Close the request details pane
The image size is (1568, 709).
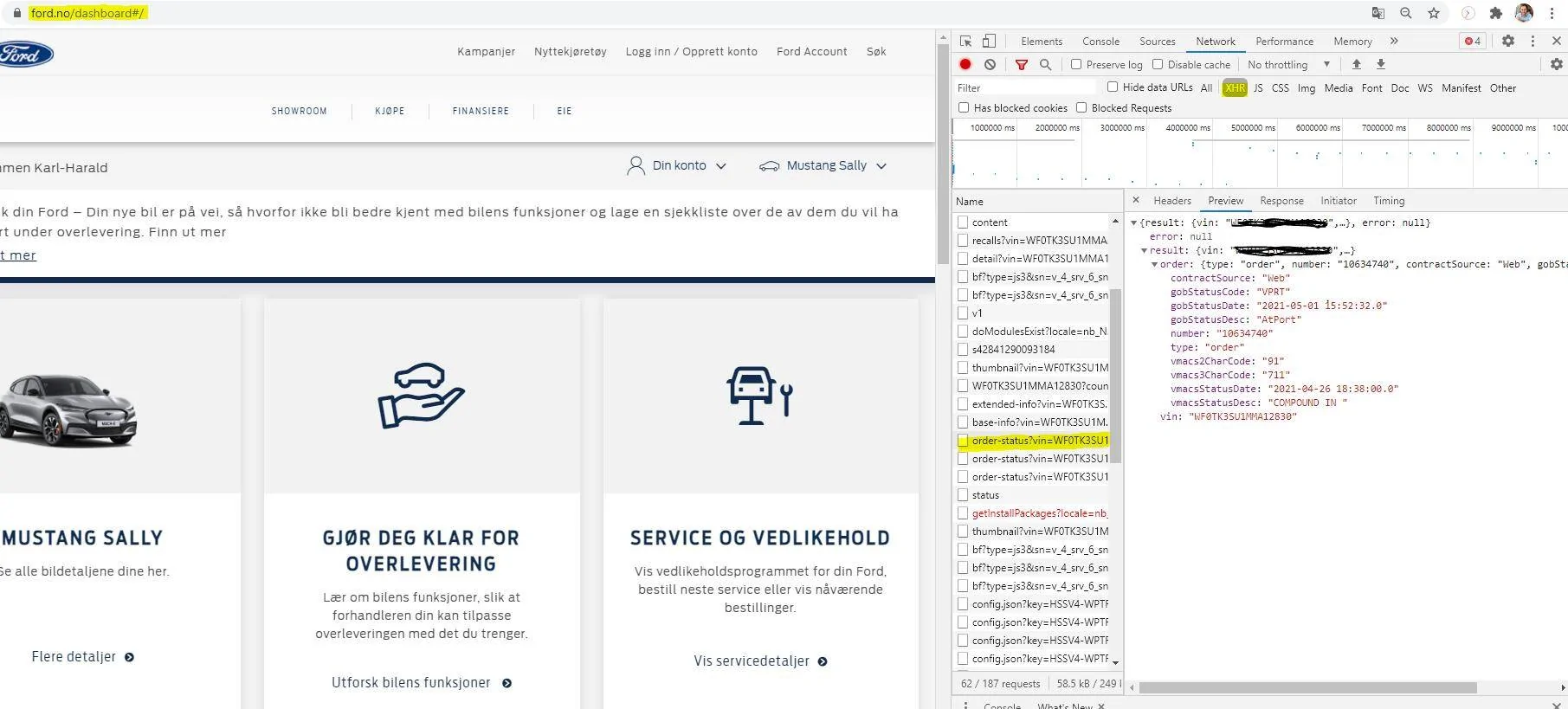point(1136,200)
